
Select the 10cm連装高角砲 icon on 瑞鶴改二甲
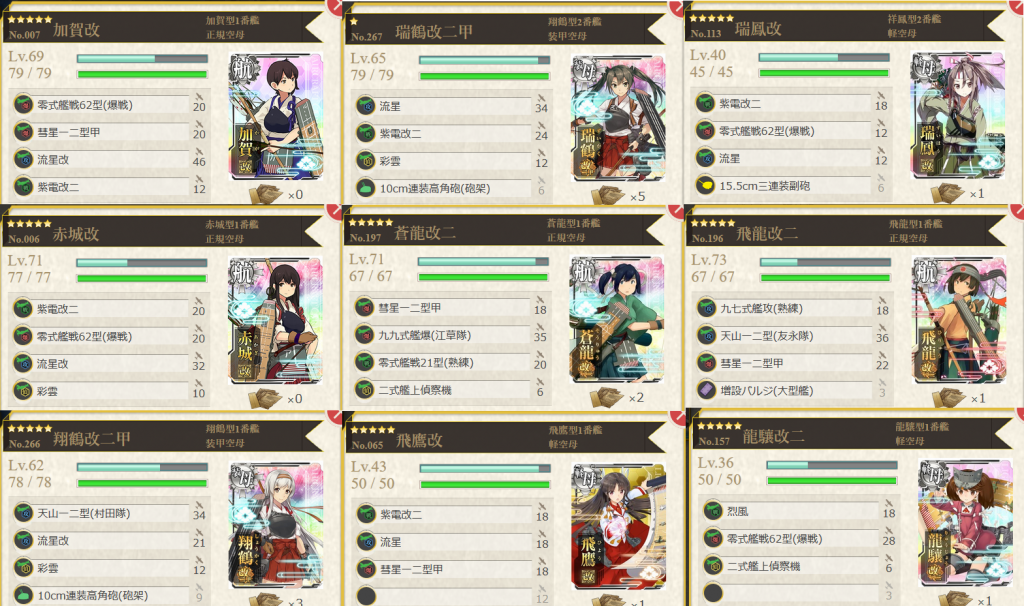tap(366, 188)
